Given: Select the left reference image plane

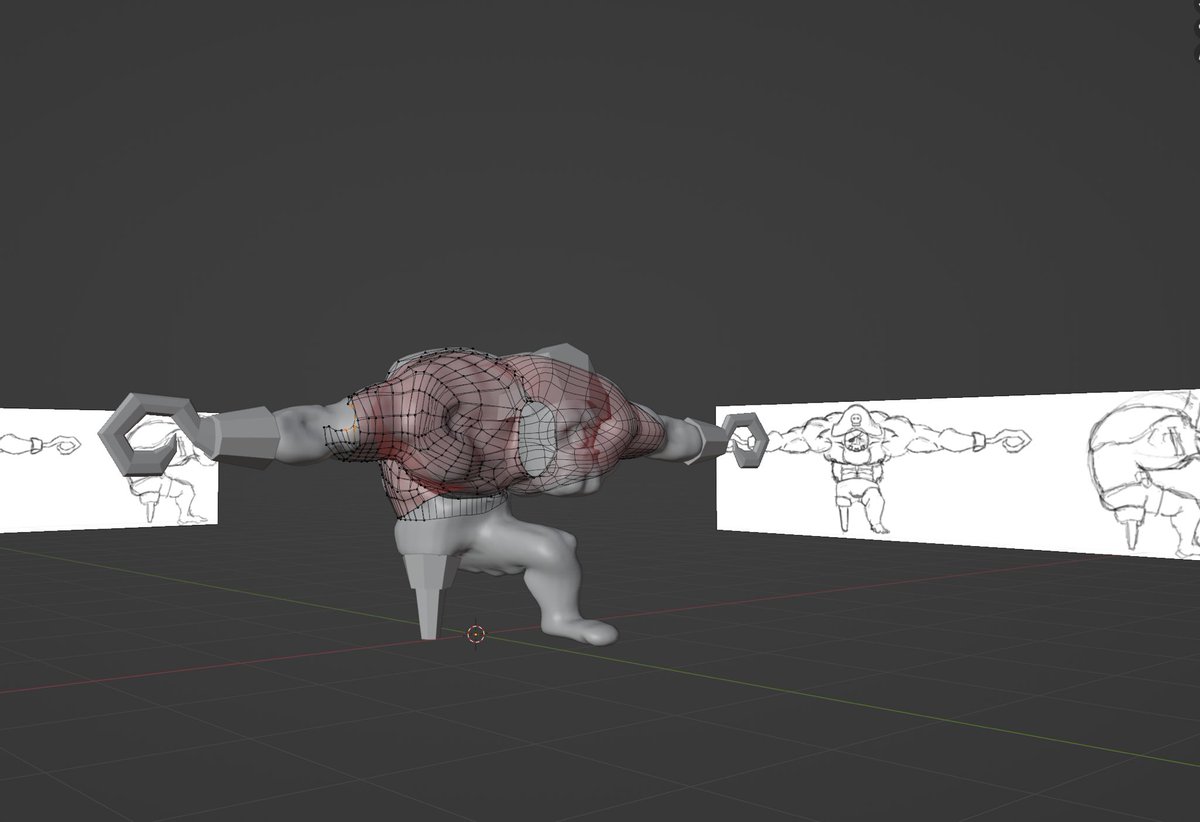Looking at the screenshot, I should 109,469.
